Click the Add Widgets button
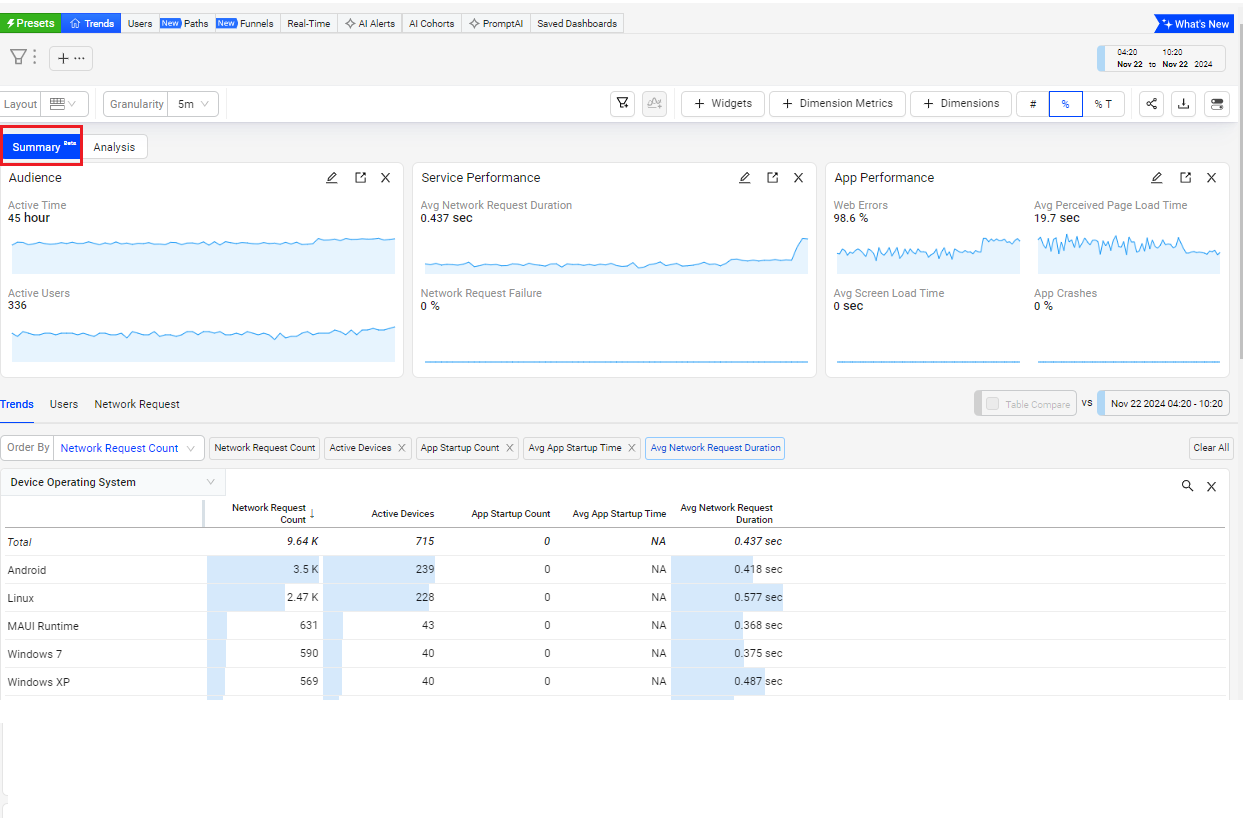This screenshot has height=818, width=1243. [723, 104]
